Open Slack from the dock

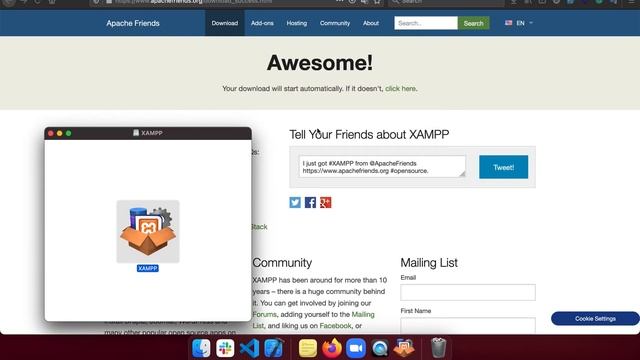pos(225,348)
